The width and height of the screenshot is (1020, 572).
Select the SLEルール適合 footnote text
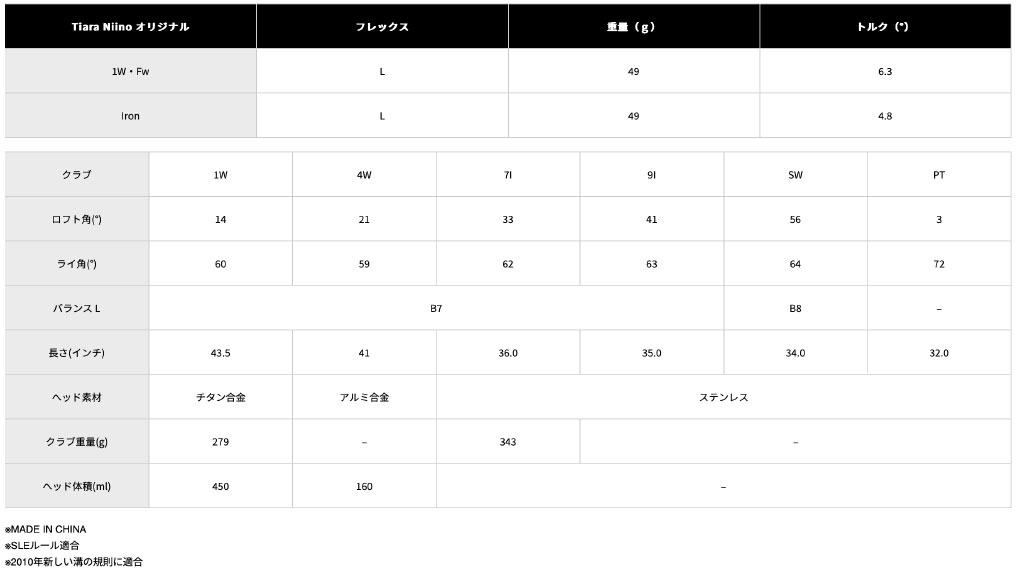tap(44, 546)
